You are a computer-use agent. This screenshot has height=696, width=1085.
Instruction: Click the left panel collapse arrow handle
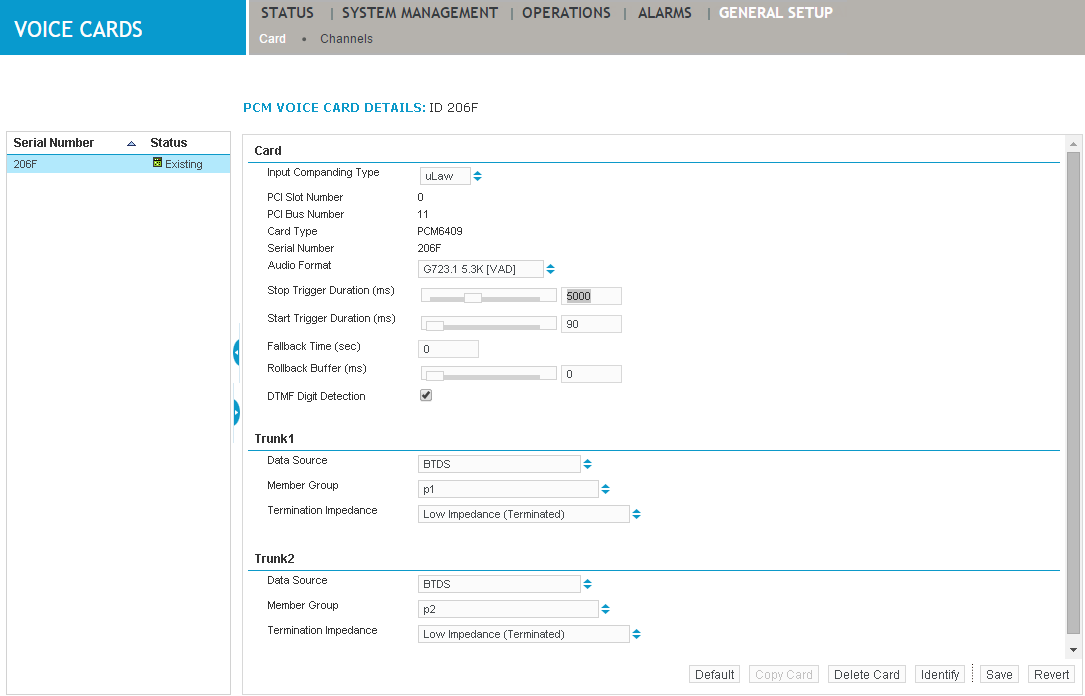pos(236,352)
